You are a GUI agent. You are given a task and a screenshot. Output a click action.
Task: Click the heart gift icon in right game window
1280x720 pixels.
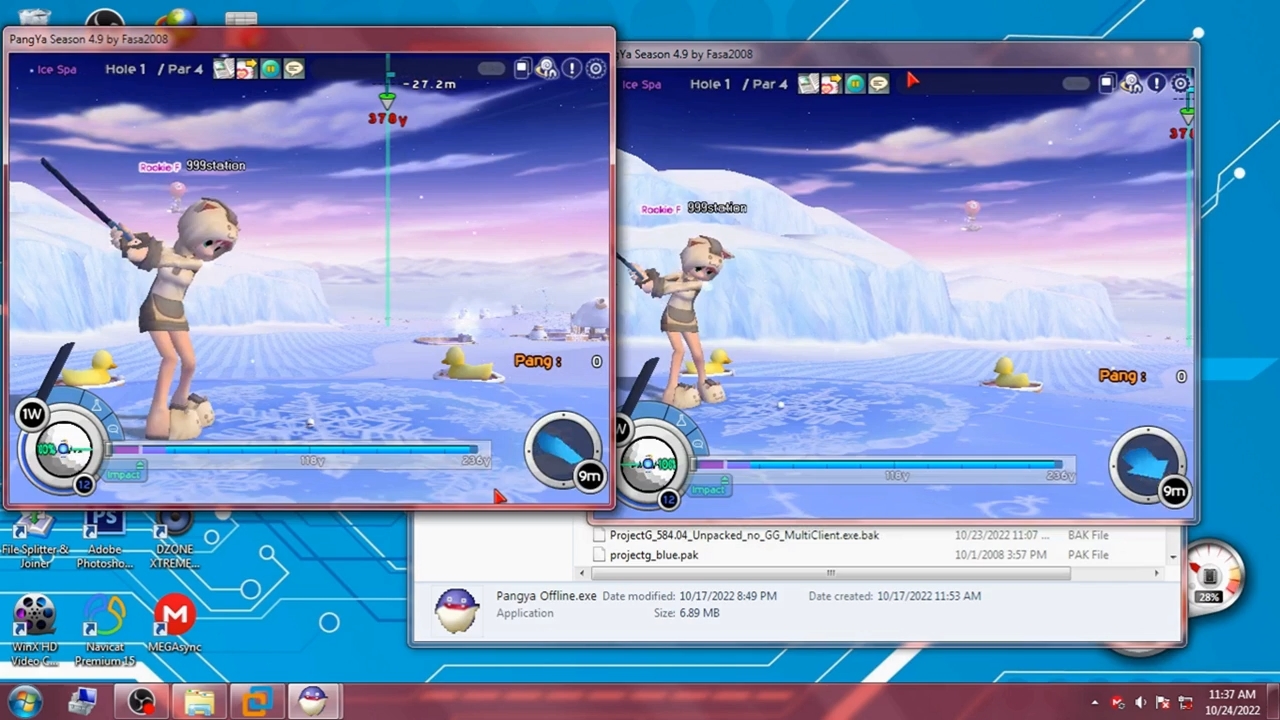tap(831, 84)
